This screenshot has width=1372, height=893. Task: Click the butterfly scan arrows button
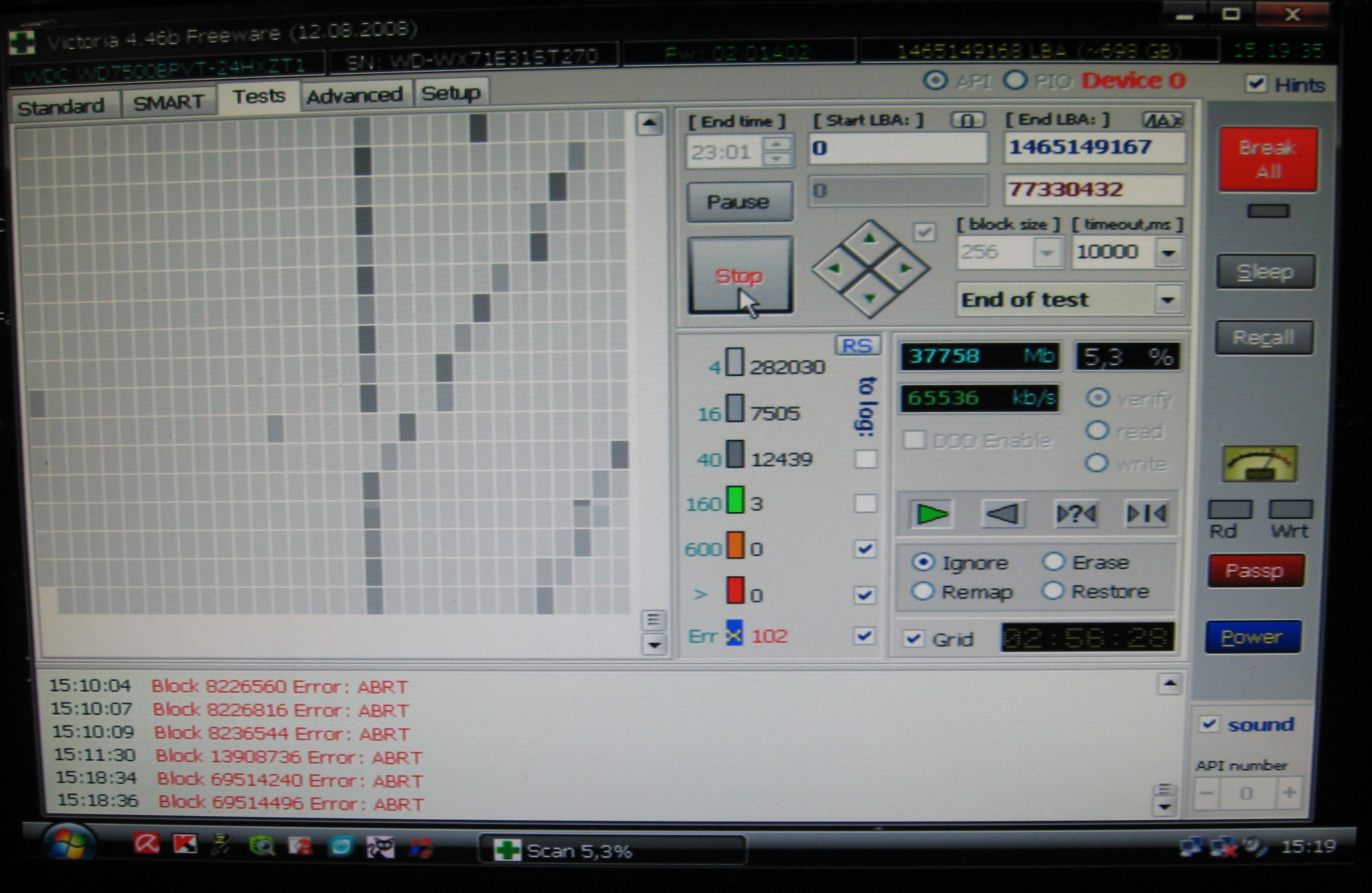pyautogui.click(x=1147, y=513)
